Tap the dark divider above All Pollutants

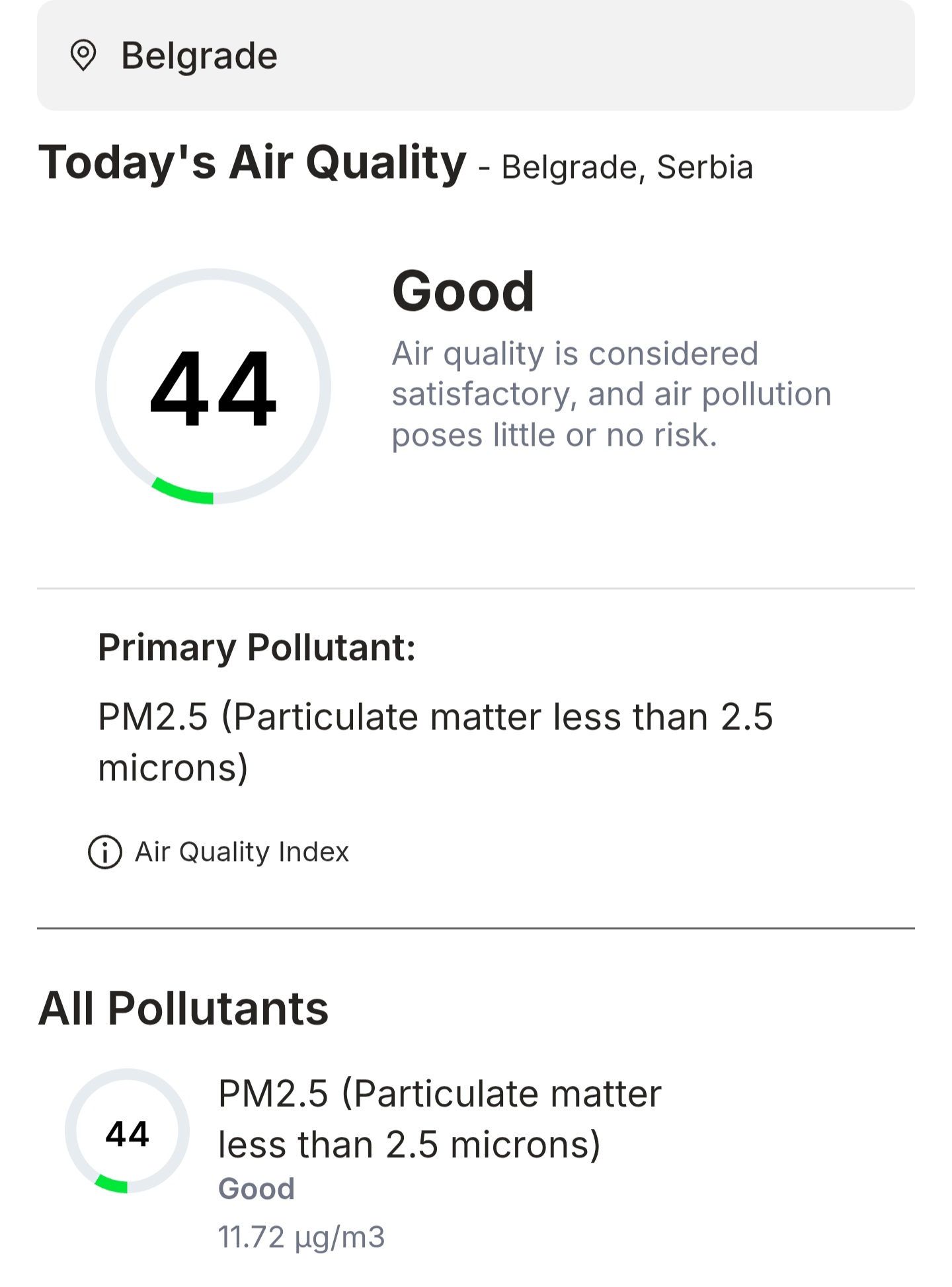click(x=476, y=929)
